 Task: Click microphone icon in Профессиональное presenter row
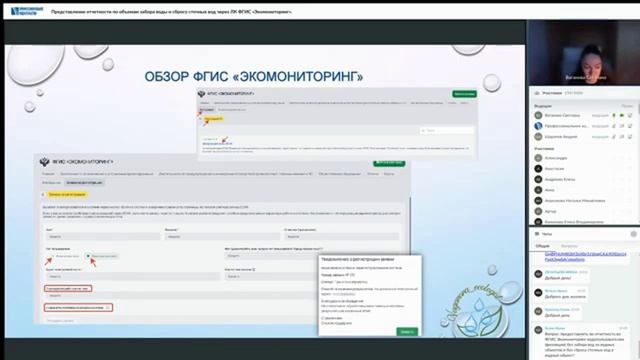point(613,126)
